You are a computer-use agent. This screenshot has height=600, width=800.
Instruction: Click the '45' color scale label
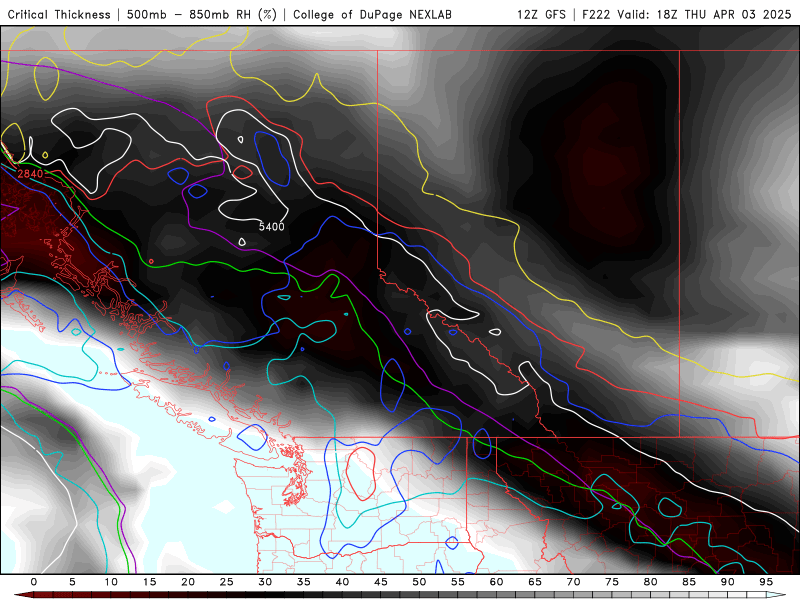[x=381, y=582]
